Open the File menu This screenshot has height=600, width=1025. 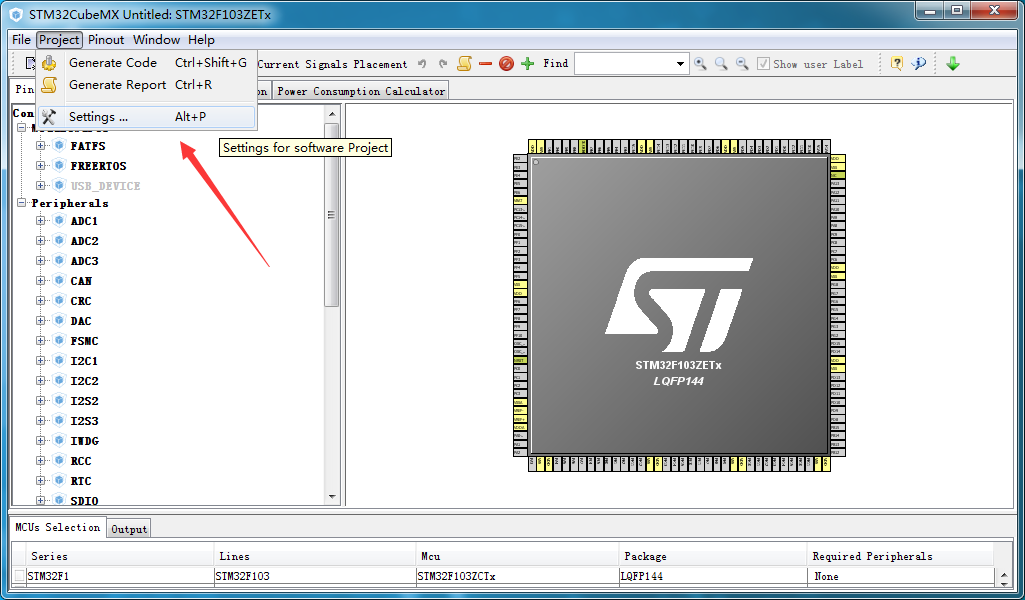[21, 39]
